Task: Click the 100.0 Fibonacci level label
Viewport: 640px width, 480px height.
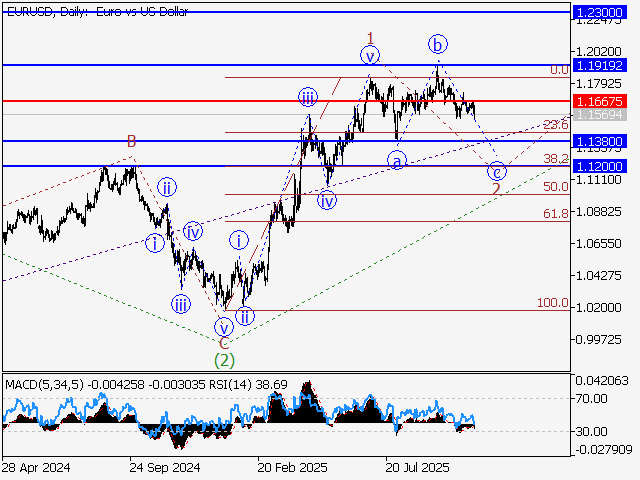Action: coord(552,303)
